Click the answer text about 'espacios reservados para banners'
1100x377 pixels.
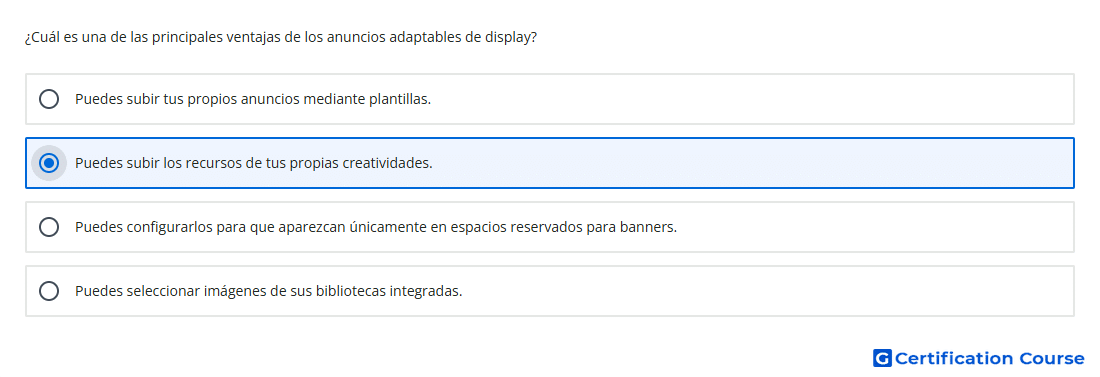coord(376,227)
